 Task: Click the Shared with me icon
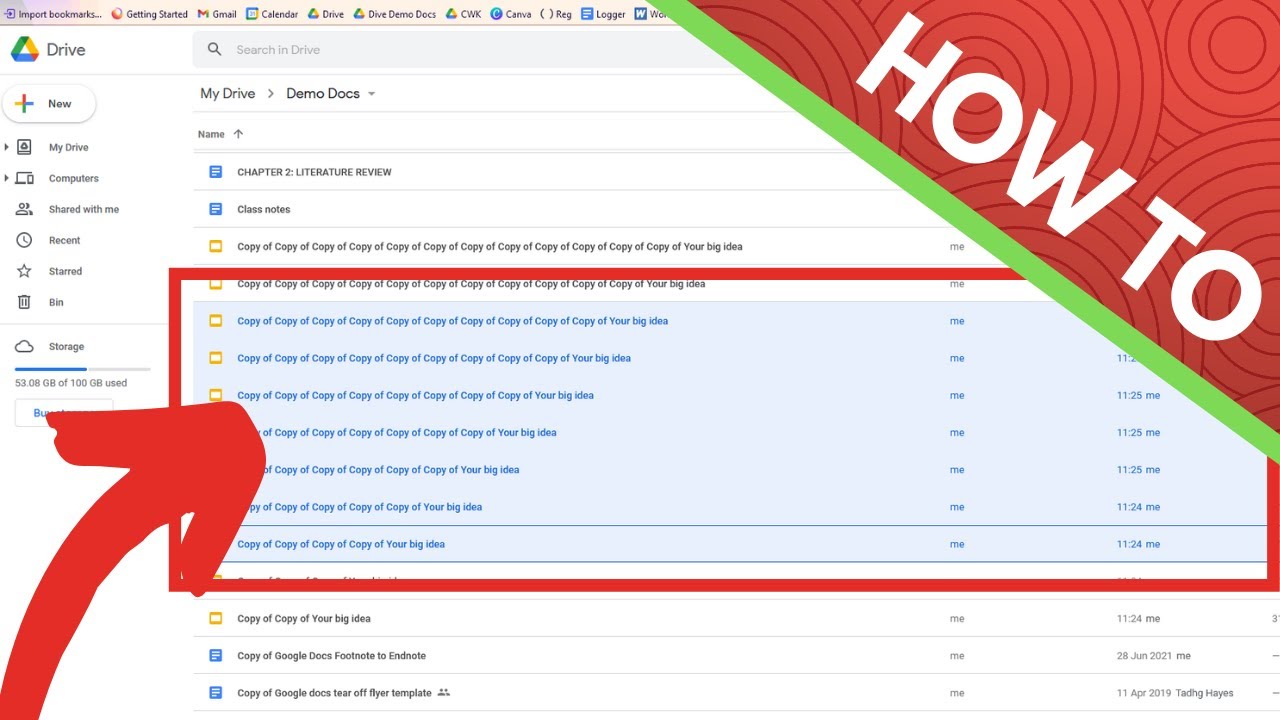(25, 209)
